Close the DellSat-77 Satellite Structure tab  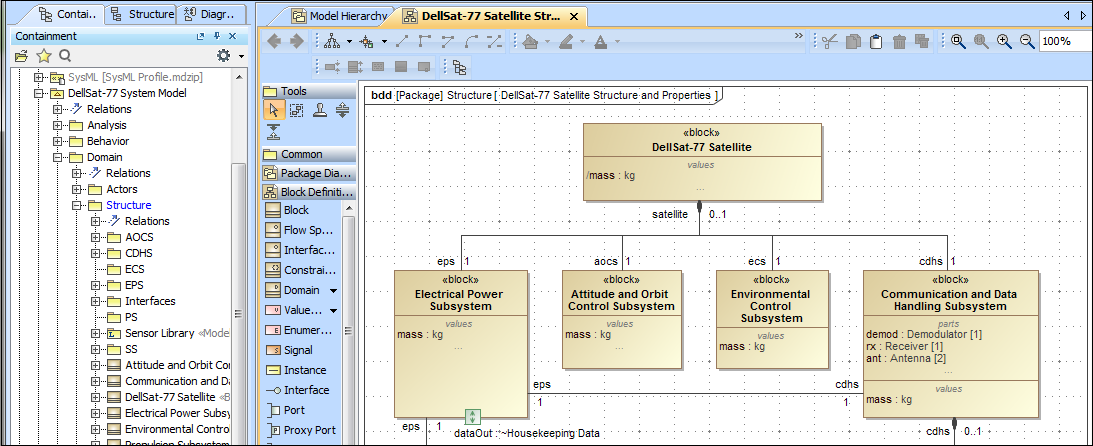tap(574, 16)
